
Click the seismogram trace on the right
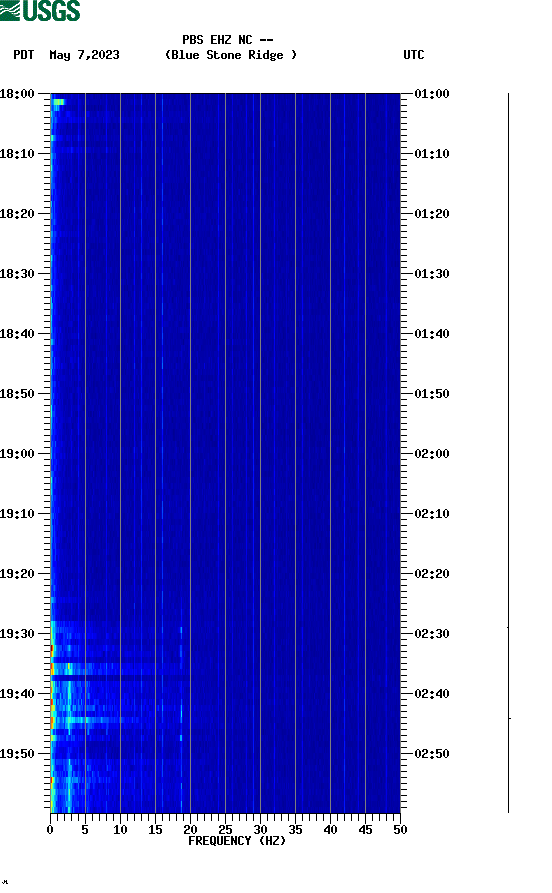tap(508, 453)
